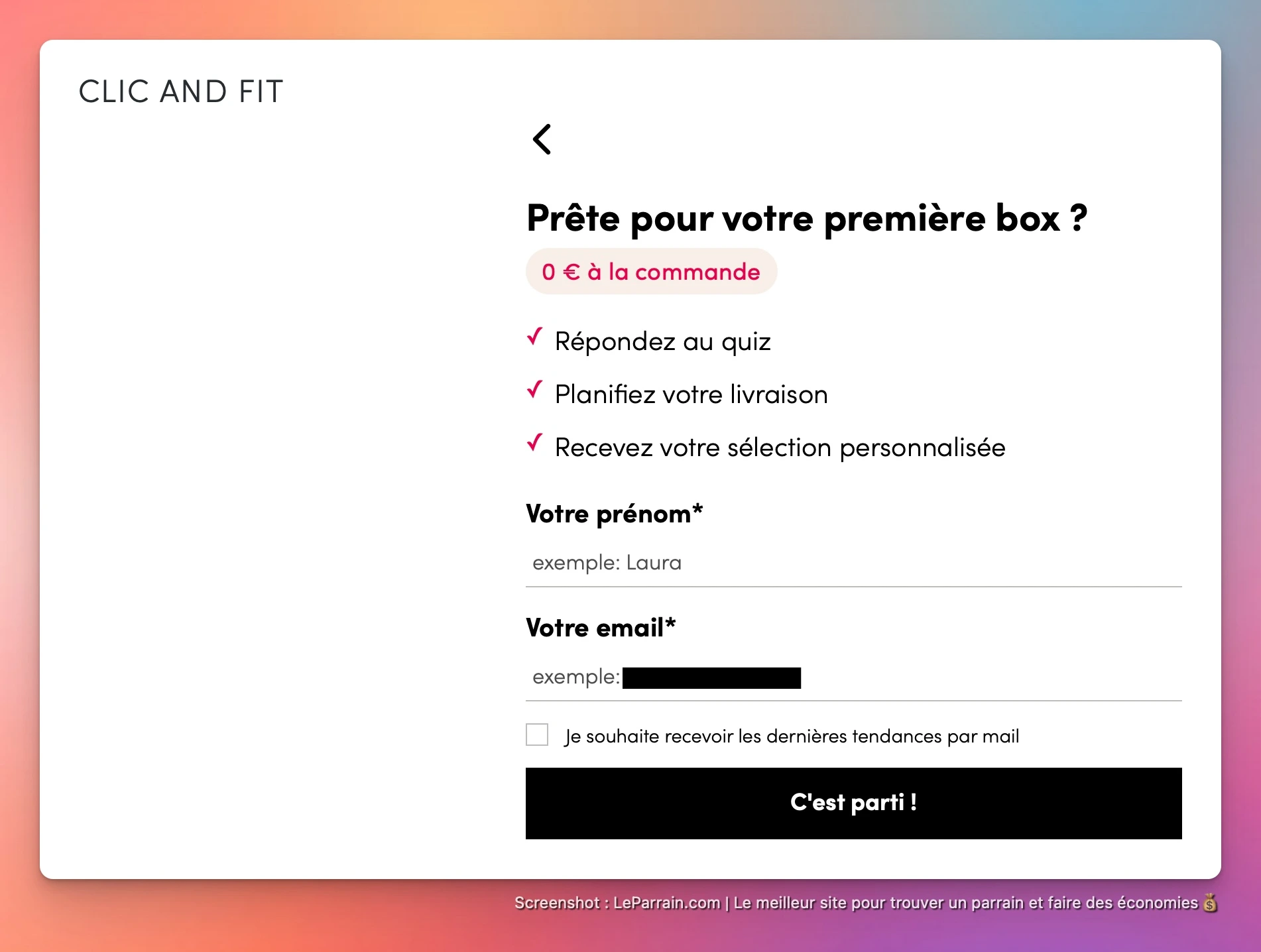Click the checkmark beside "Recevez votre sélection personnalisée"
The height and width of the screenshot is (952, 1261).
[535, 443]
